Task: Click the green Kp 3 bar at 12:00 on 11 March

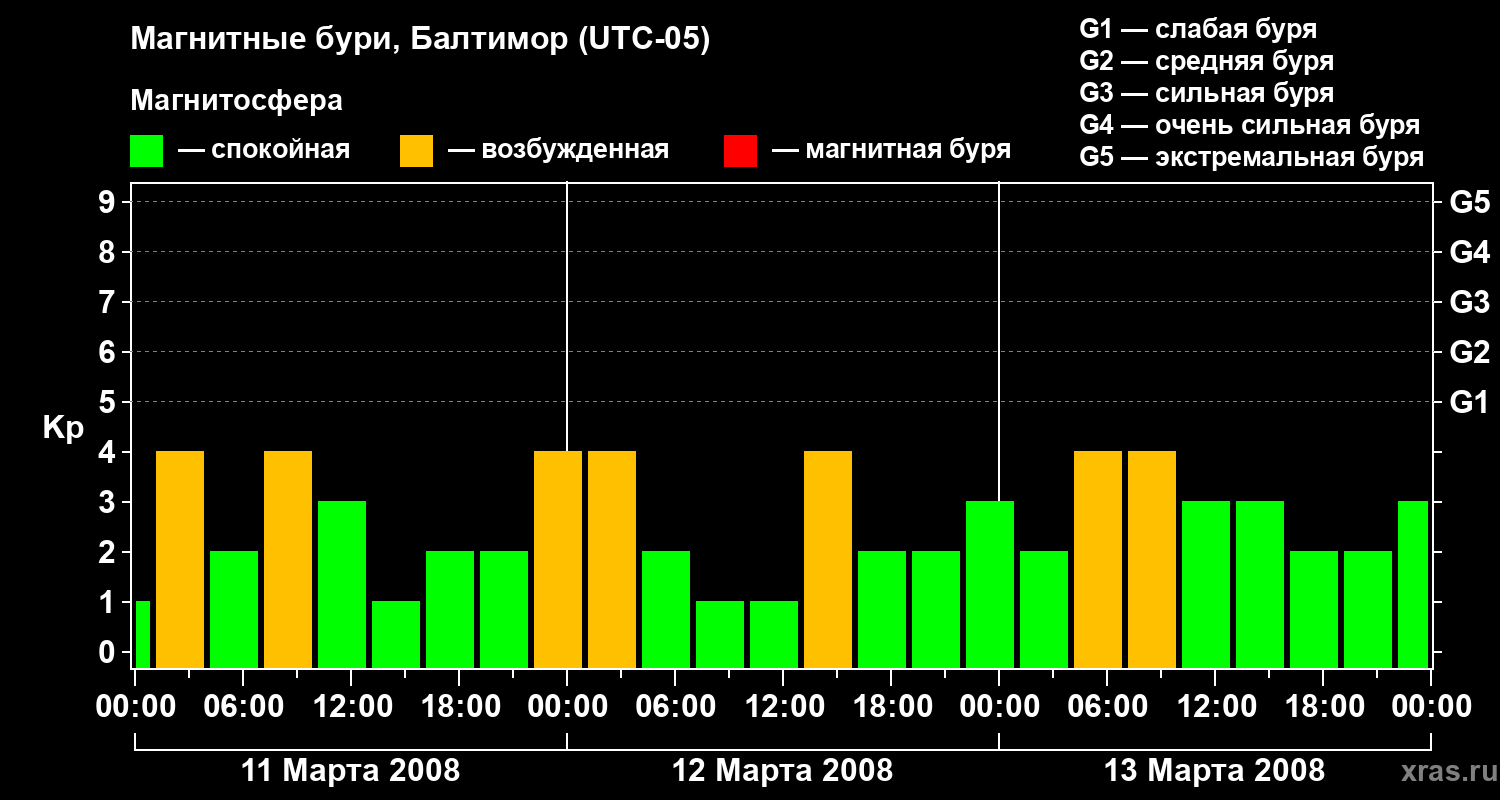Action: (x=342, y=584)
